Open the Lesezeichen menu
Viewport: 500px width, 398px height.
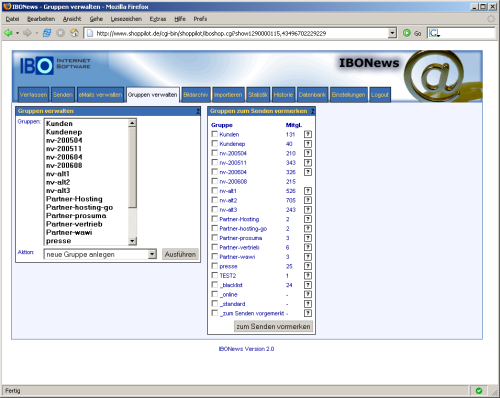tap(126, 19)
